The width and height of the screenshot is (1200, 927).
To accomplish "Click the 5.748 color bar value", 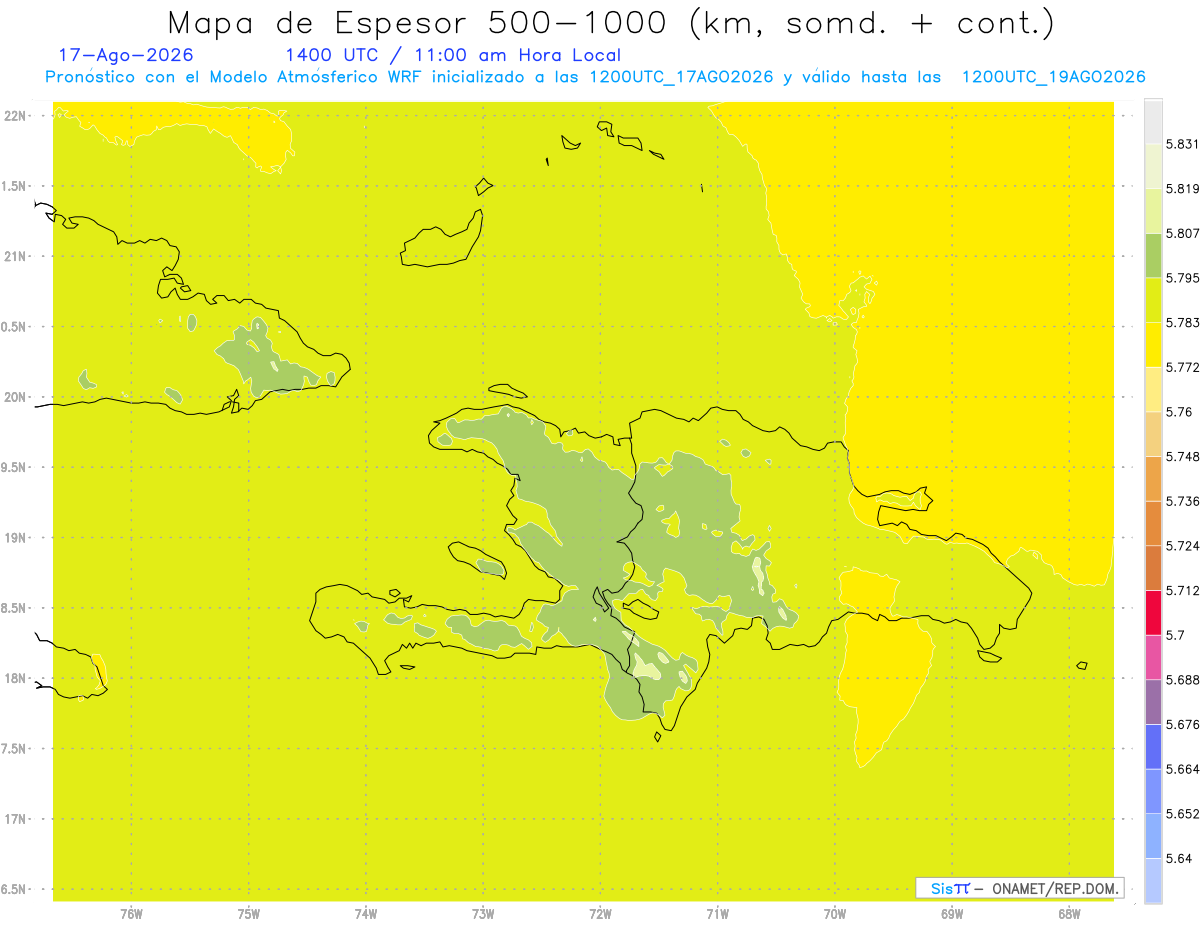I will (1183, 456).
